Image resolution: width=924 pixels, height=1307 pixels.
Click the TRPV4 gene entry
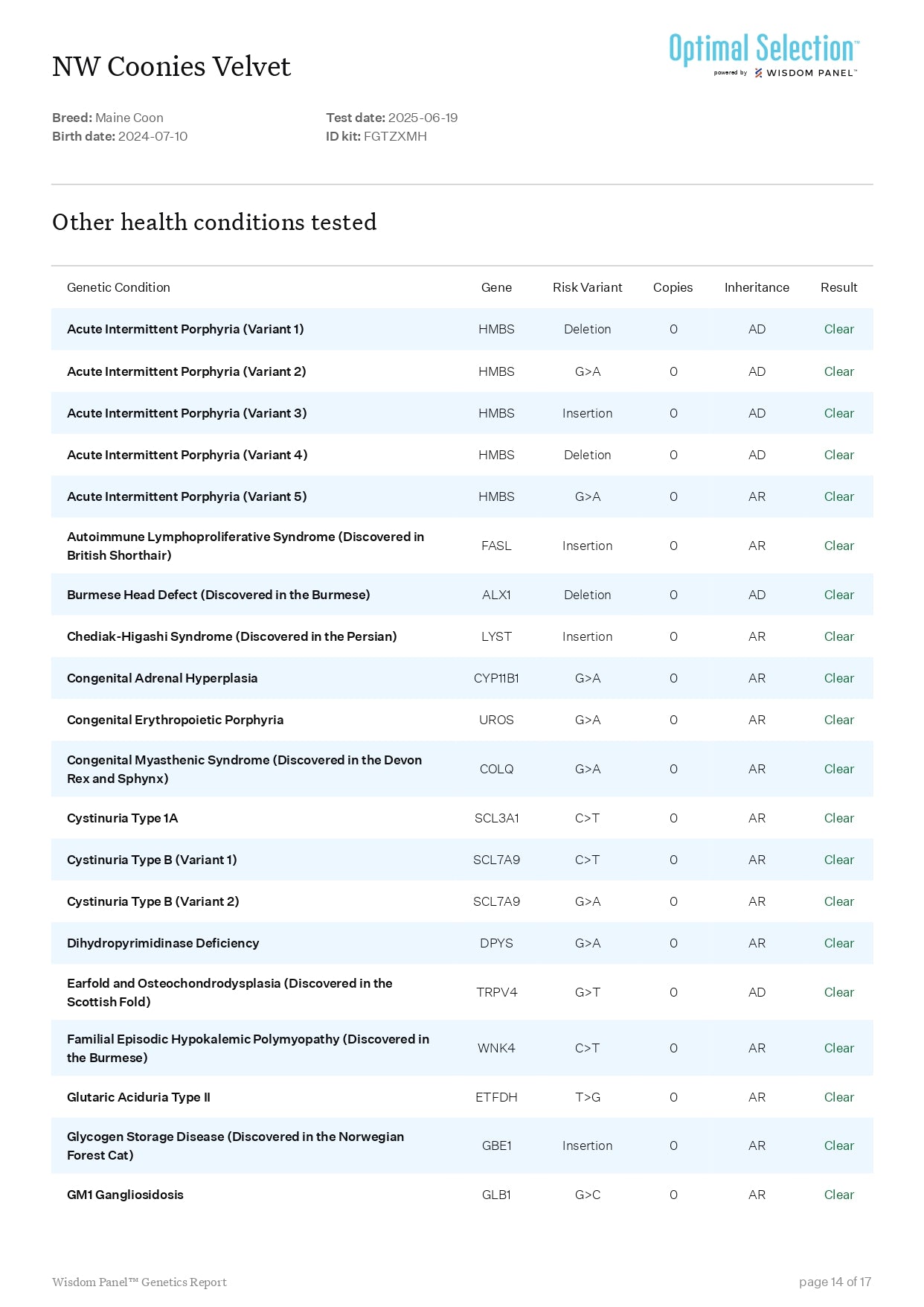tap(496, 992)
